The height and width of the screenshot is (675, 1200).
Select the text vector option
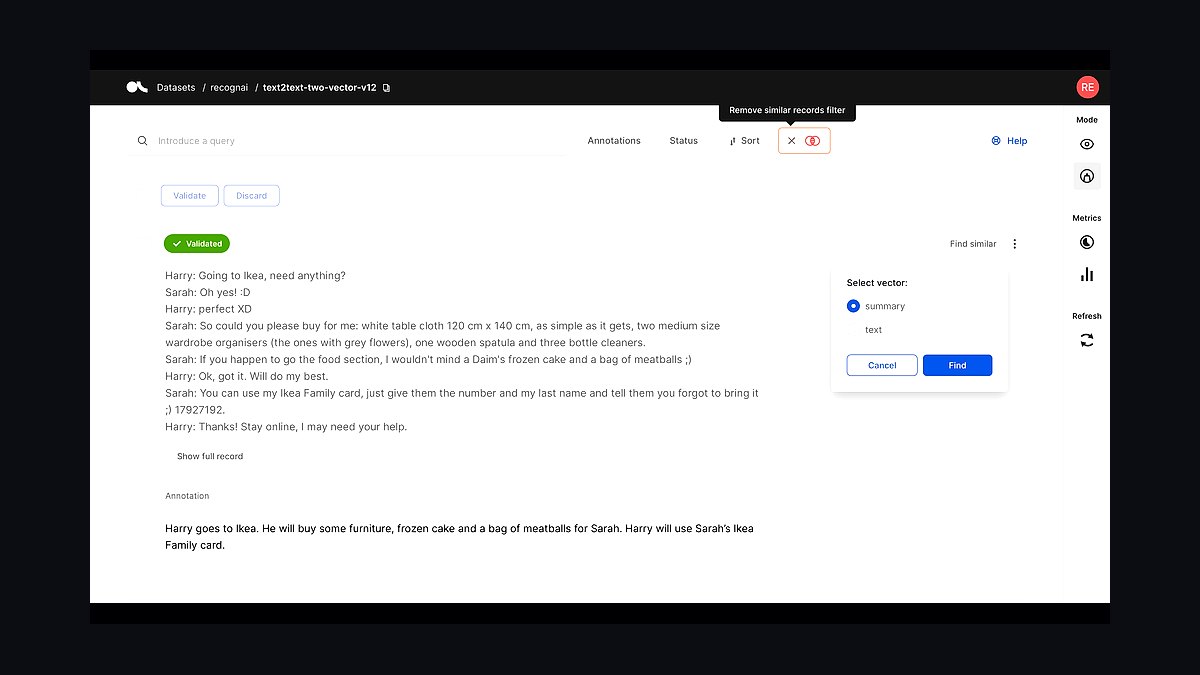click(x=873, y=330)
